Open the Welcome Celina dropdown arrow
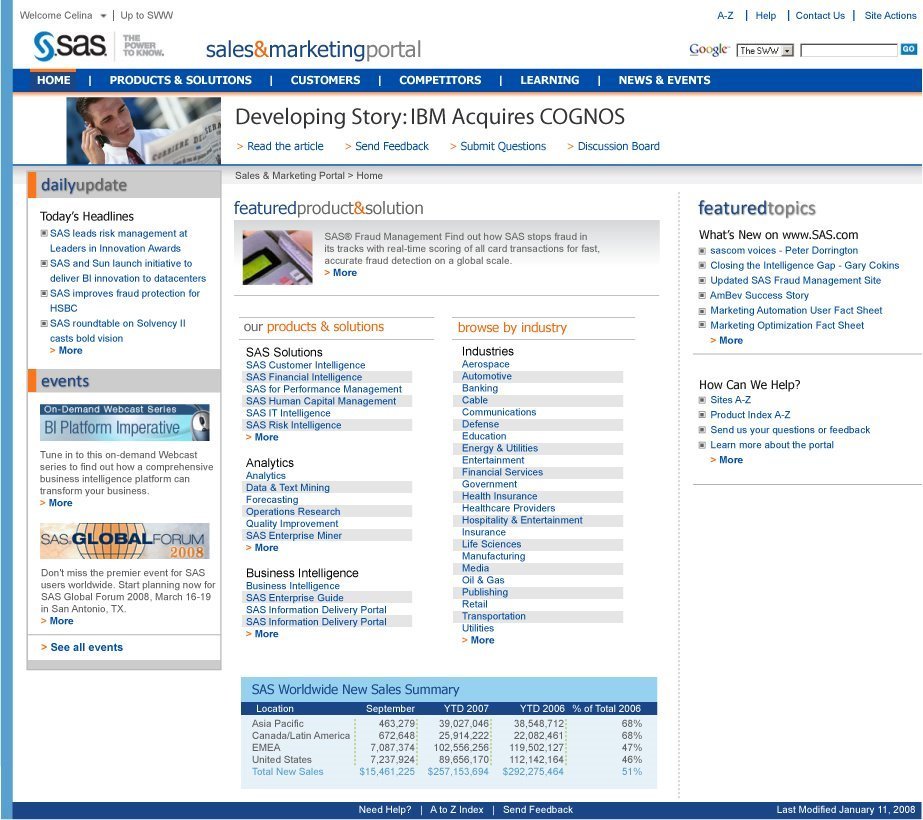The width and height of the screenshot is (923, 820). (103, 16)
